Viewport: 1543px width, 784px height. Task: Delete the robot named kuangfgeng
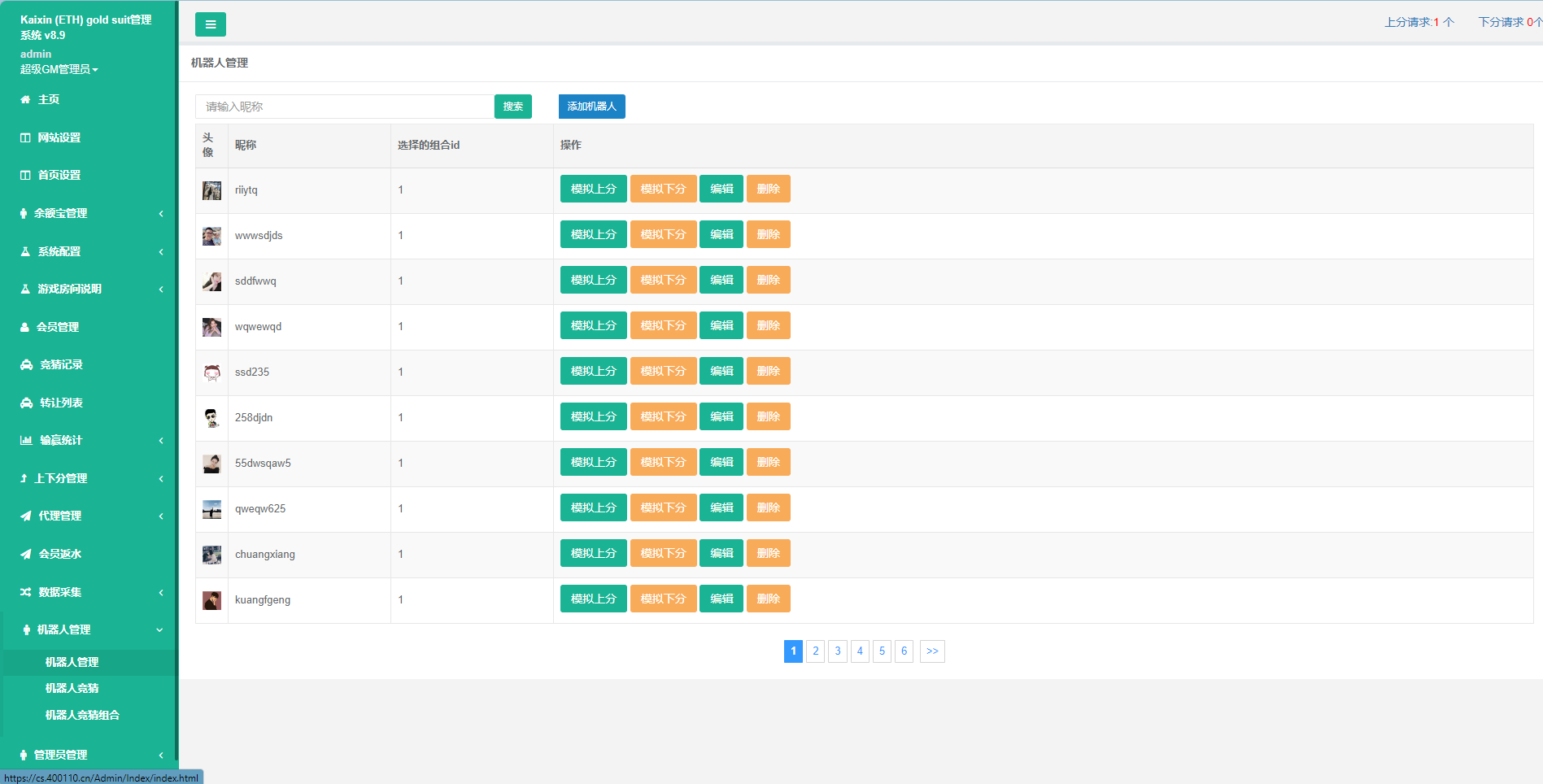click(768, 599)
